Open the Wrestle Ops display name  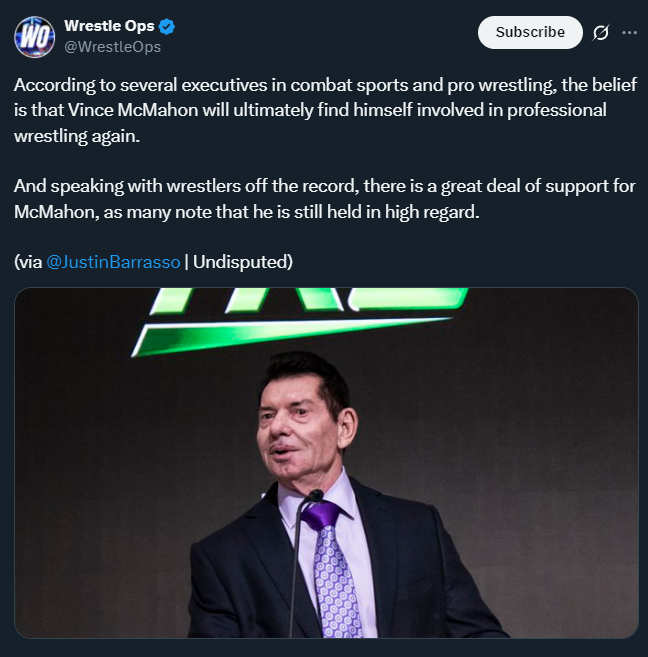(109, 26)
